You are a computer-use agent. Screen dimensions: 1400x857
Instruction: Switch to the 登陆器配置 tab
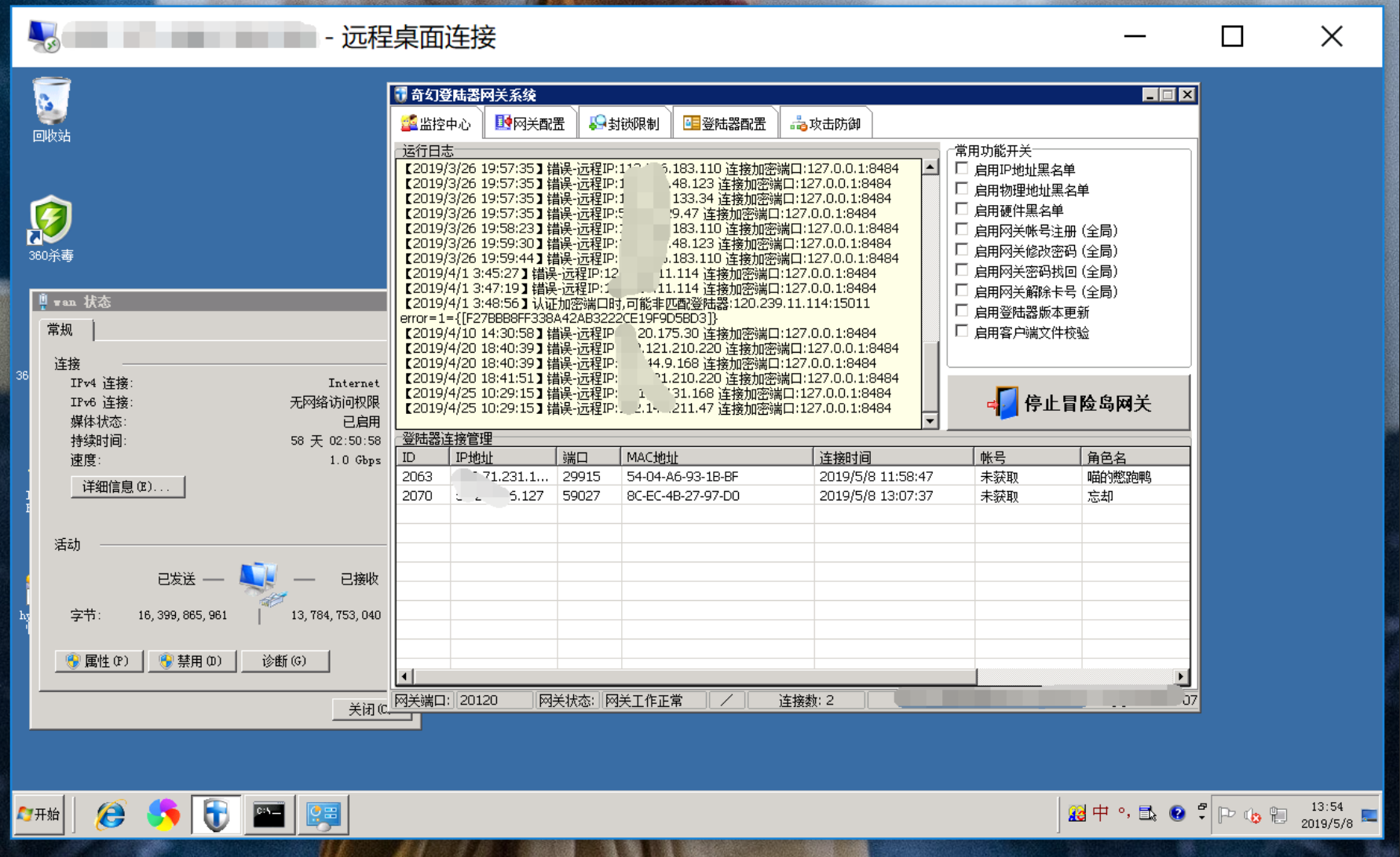tap(725, 123)
